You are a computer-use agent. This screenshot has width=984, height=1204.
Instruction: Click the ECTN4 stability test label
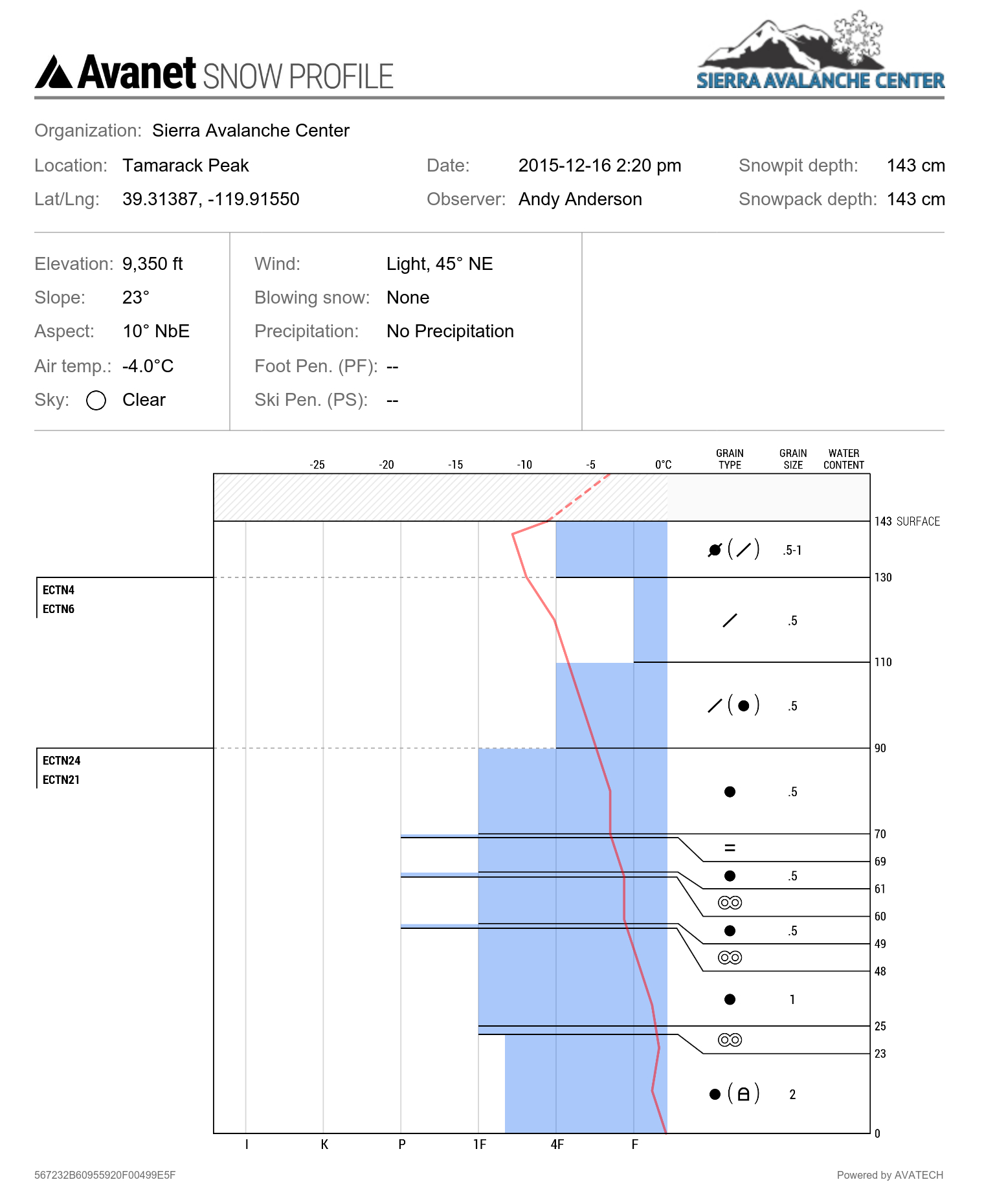[x=58, y=590]
